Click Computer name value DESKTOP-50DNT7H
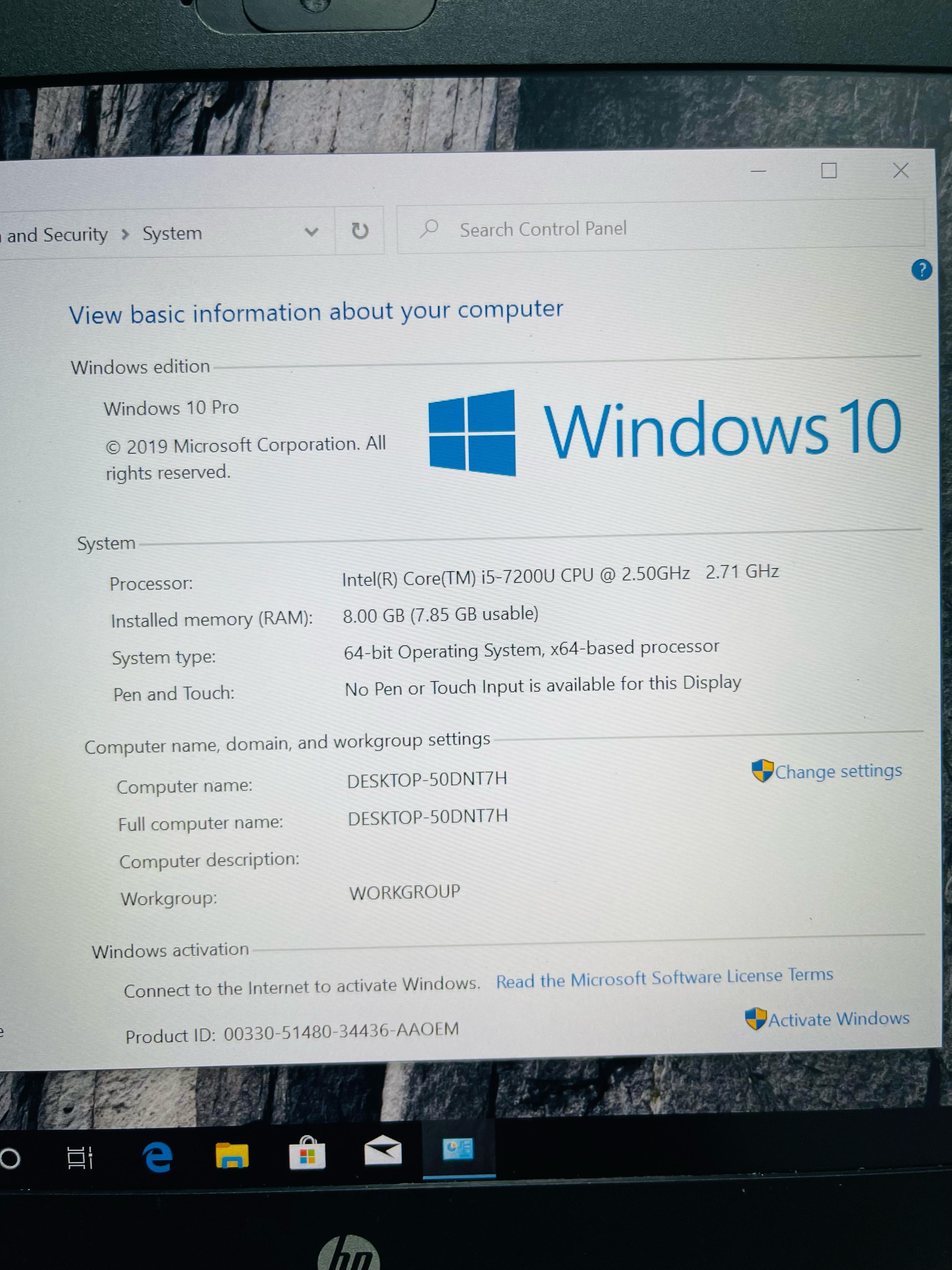 tap(428, 779)
